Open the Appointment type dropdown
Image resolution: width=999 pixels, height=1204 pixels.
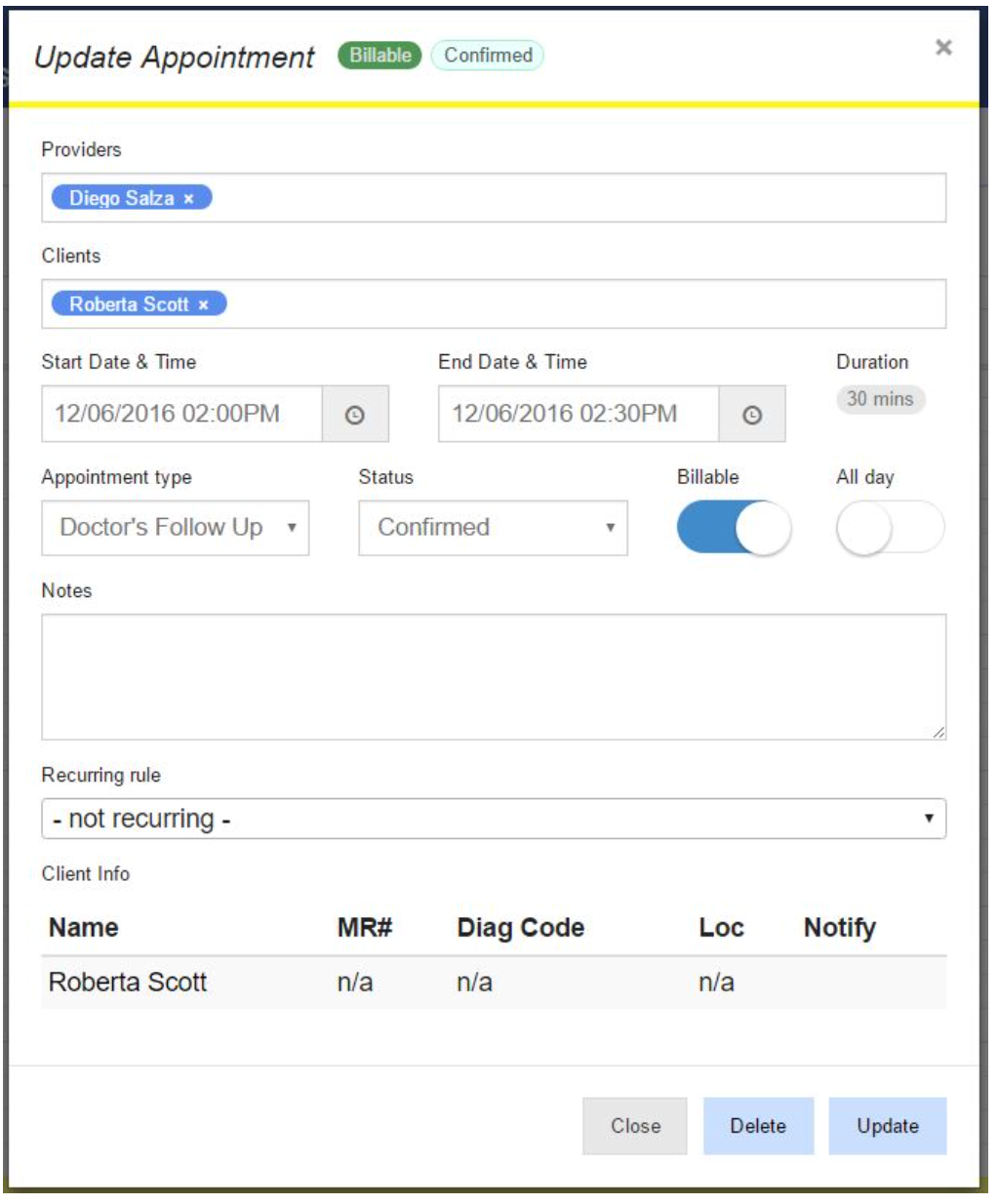[176, 528]
